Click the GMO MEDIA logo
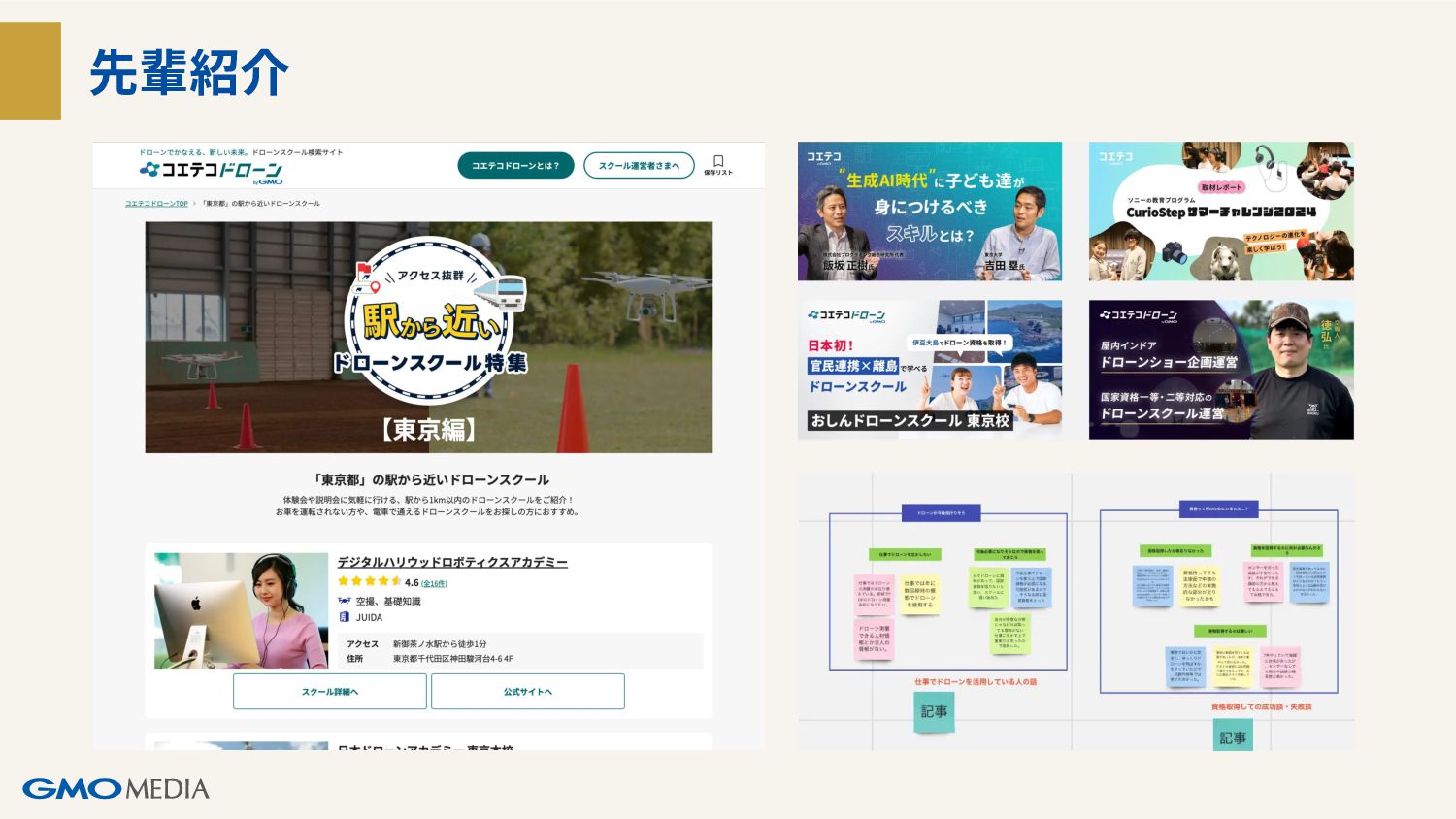The height and width of the screenshot is (819, 1456). point(116,788)
